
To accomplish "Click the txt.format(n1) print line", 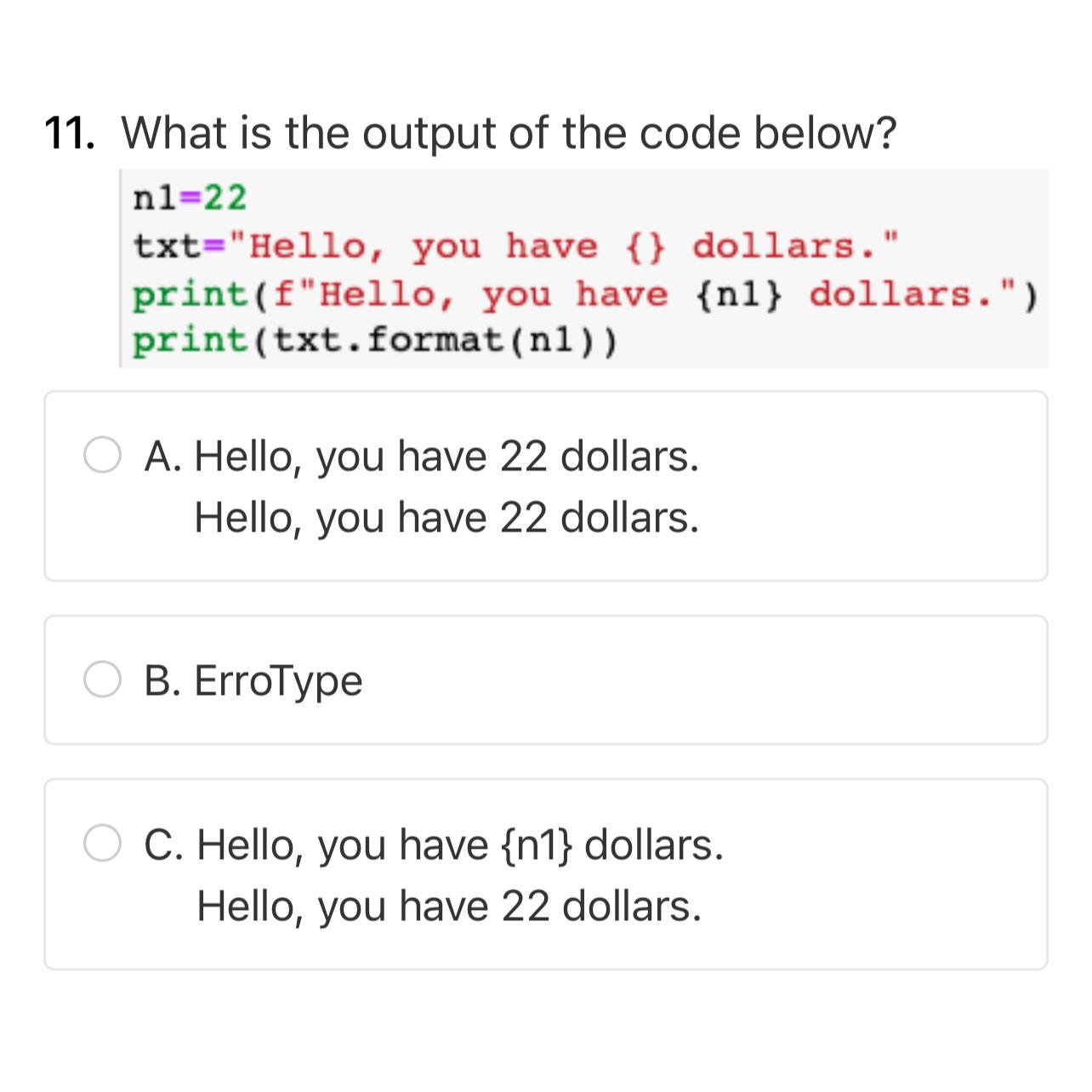I will (374, 339).
